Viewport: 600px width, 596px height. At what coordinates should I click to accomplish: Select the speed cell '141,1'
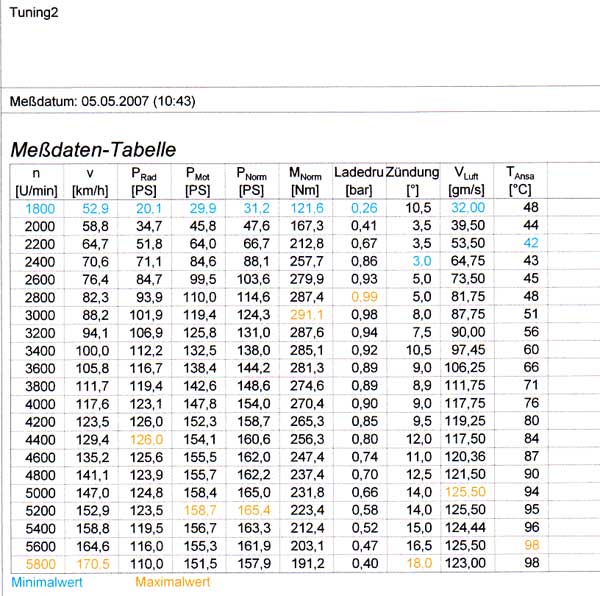click(92, 475)
